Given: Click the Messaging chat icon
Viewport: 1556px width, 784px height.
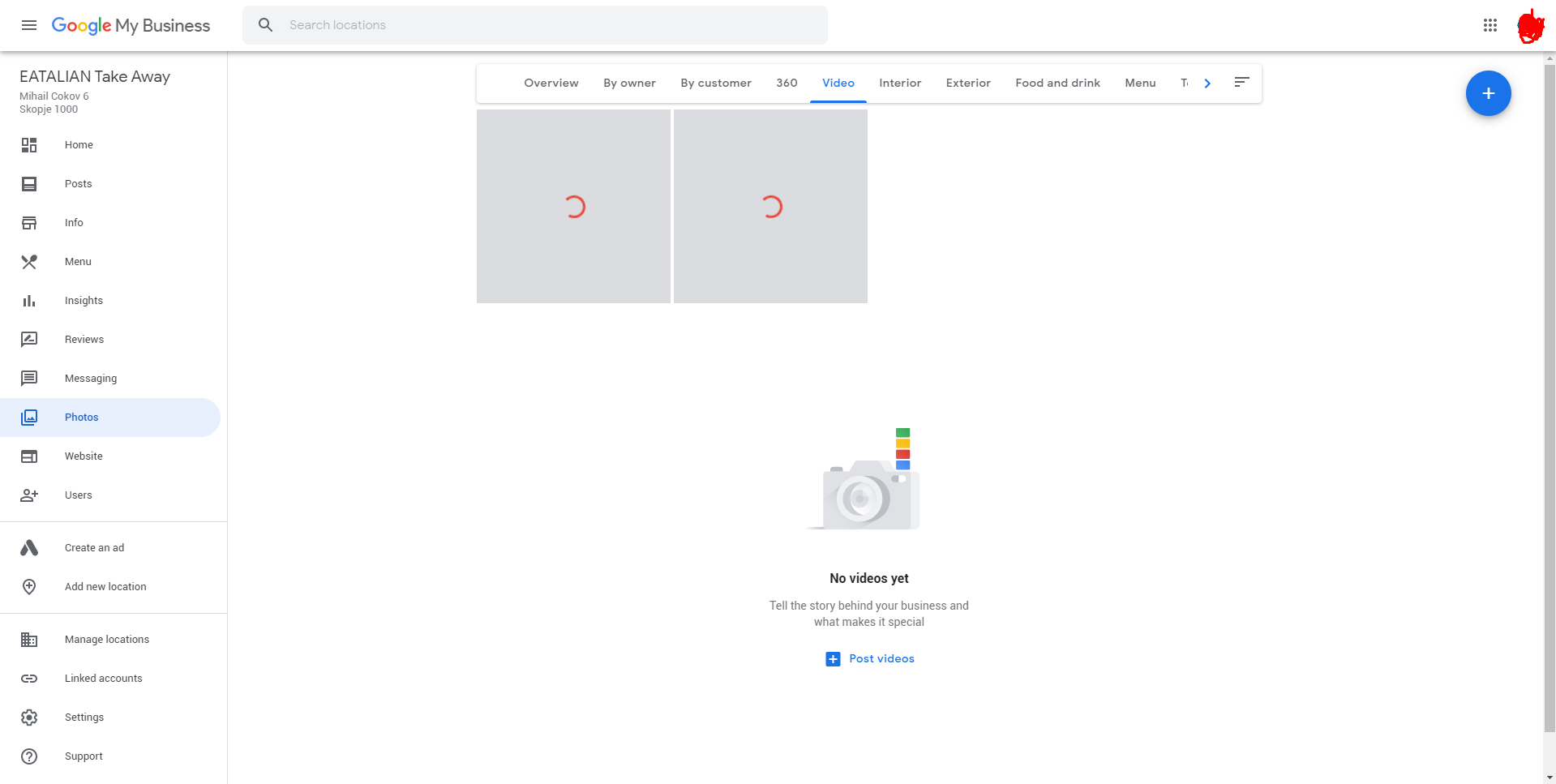Looking at the screenshot, I should click(x=29, y=379).
